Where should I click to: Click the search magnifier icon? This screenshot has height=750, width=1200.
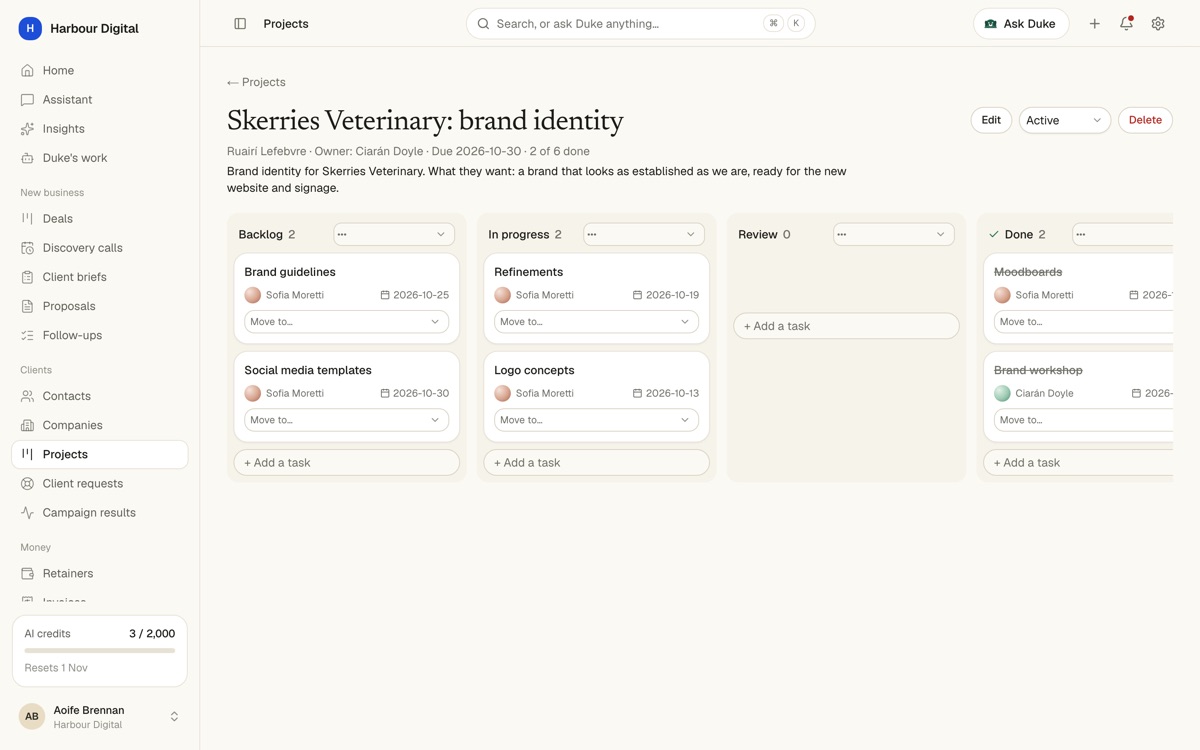tap(483, 24)
